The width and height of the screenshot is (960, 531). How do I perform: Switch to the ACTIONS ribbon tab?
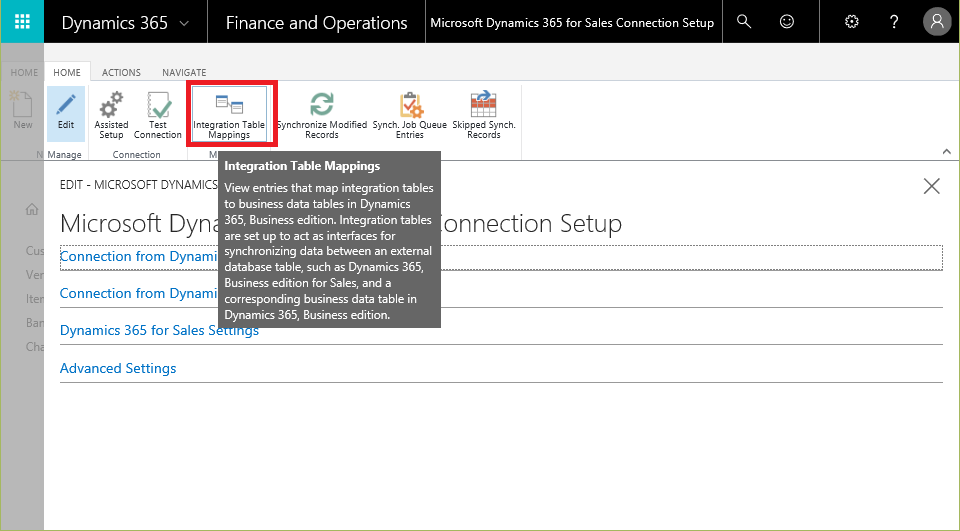click(x=121, y=72)
